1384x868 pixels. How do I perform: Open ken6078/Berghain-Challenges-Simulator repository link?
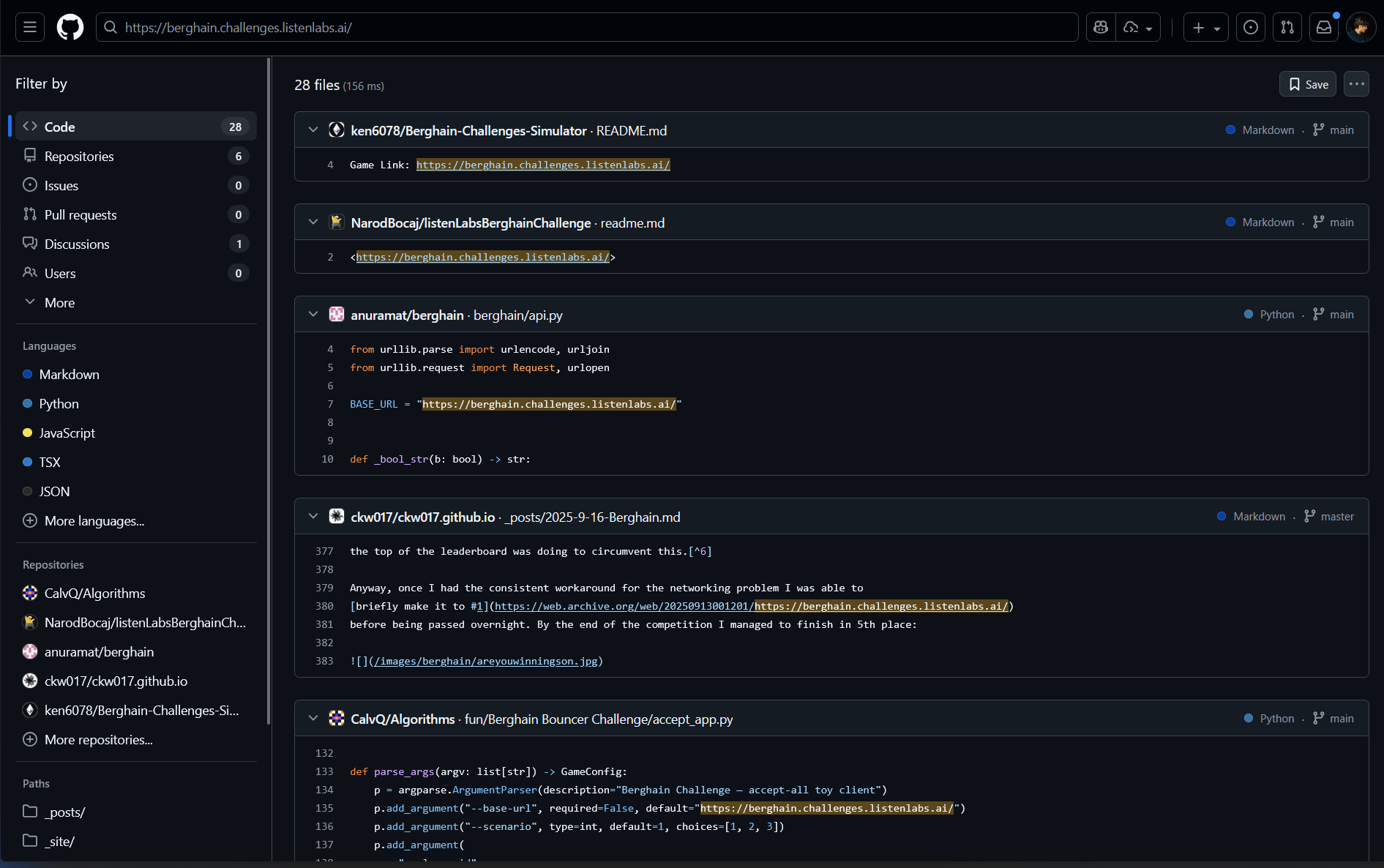point(468,130)
